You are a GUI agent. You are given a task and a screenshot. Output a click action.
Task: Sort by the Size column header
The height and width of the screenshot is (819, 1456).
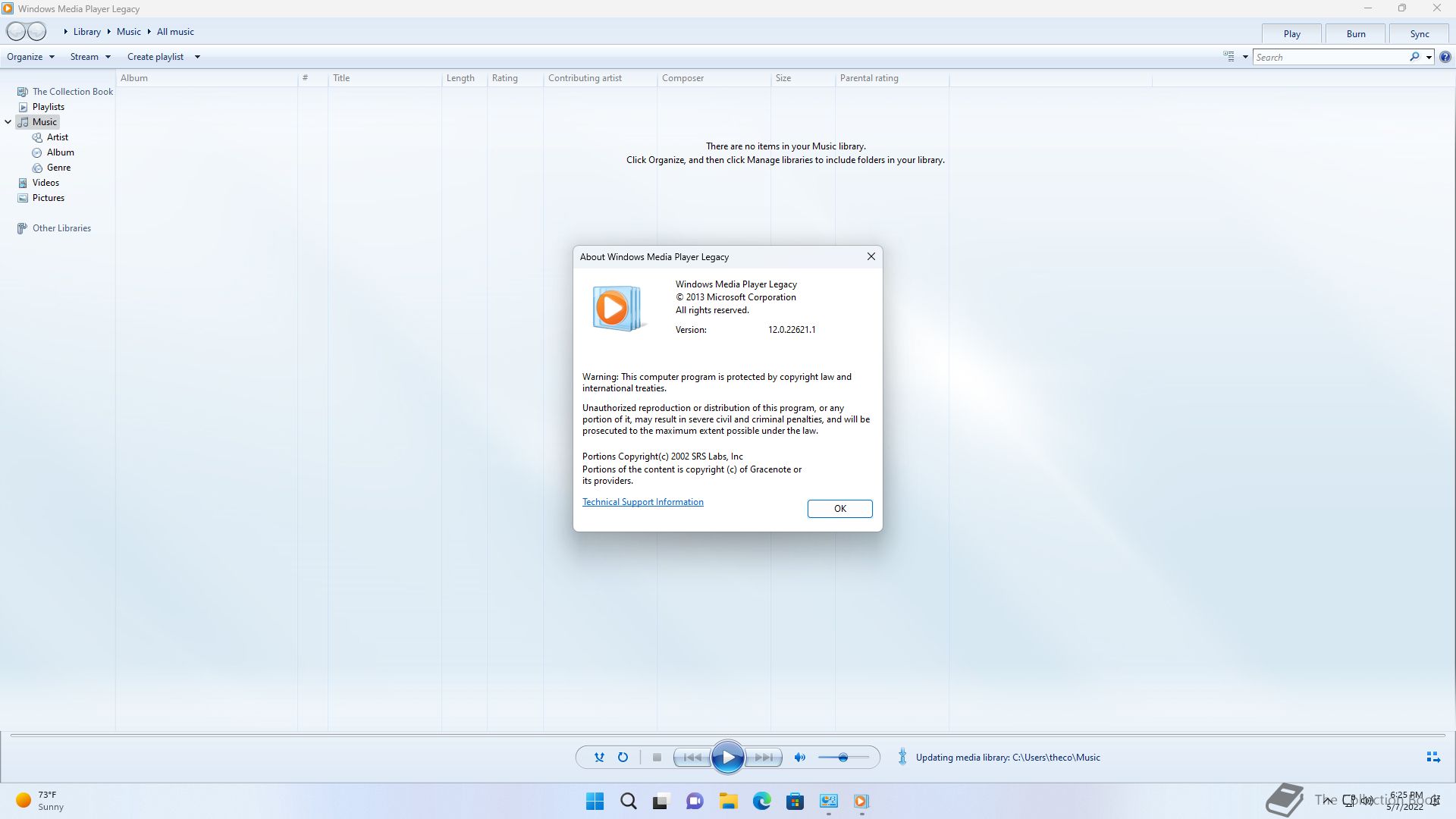[x=802, y=78]
